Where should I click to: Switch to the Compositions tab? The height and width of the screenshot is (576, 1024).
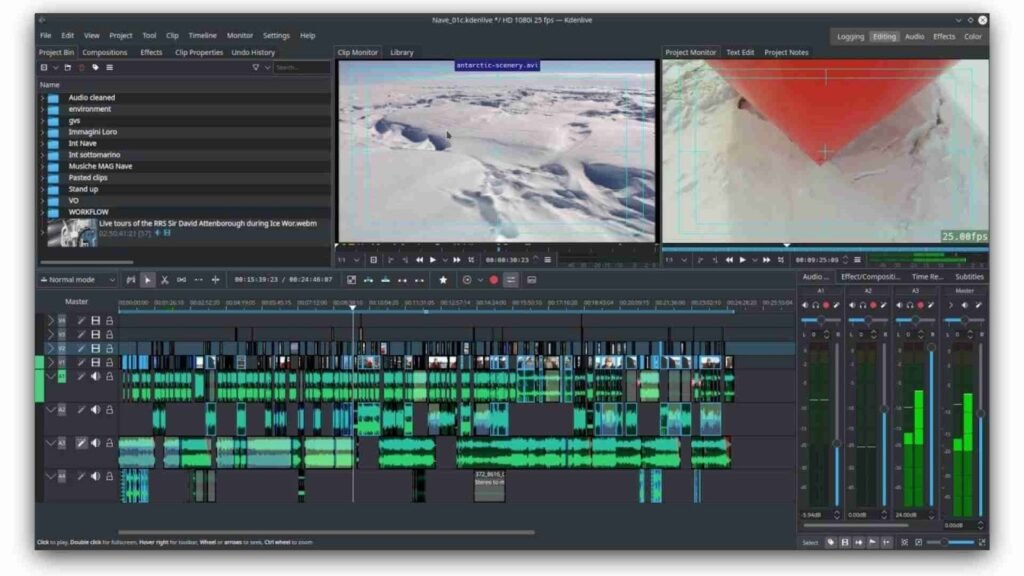point(104,52)
